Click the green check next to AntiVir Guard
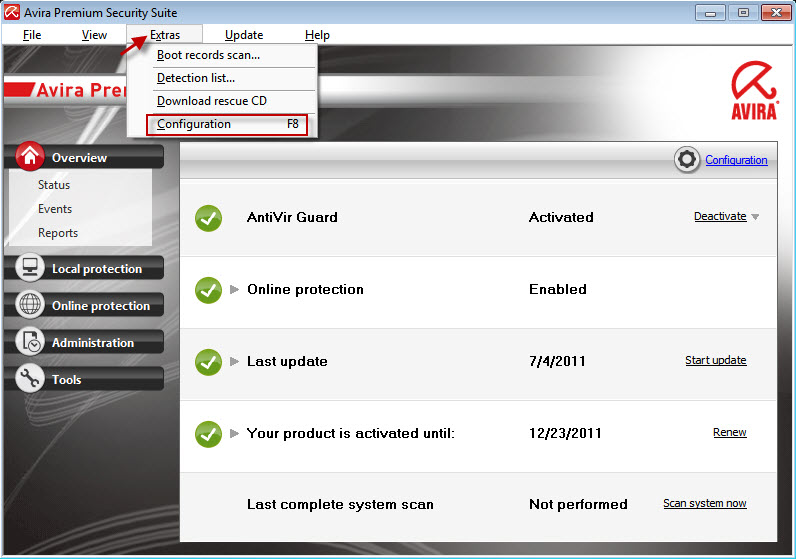 [208, 218]
